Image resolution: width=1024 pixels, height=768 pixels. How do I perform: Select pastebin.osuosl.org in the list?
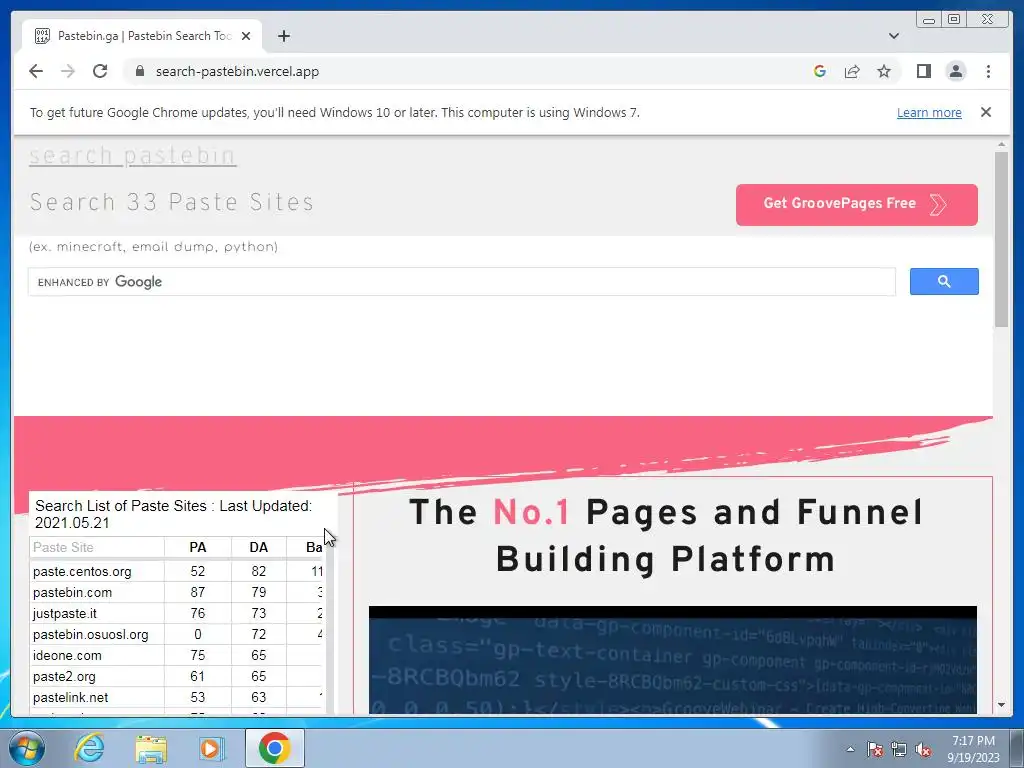point(91,634)
